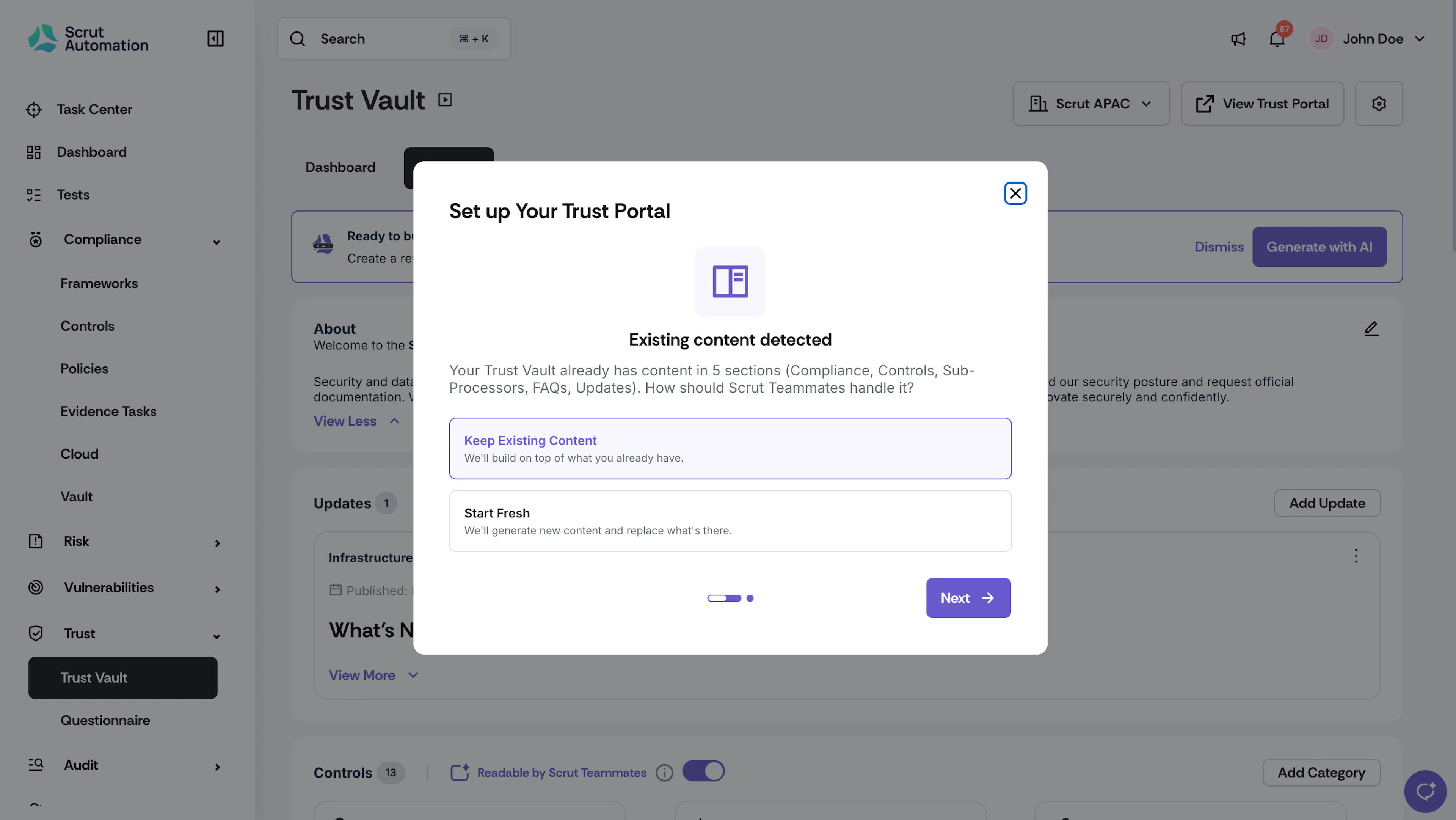Open the update card three-dot menu
The image size is (1456, 820).
pyautogui.click(x=1356, y=556)
